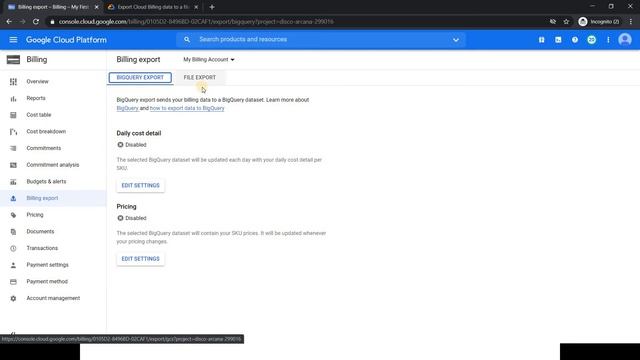Viewport: 640px width, 360px height.
Task: Expand the My Billing Account dropdown
Action: [209, 60]
